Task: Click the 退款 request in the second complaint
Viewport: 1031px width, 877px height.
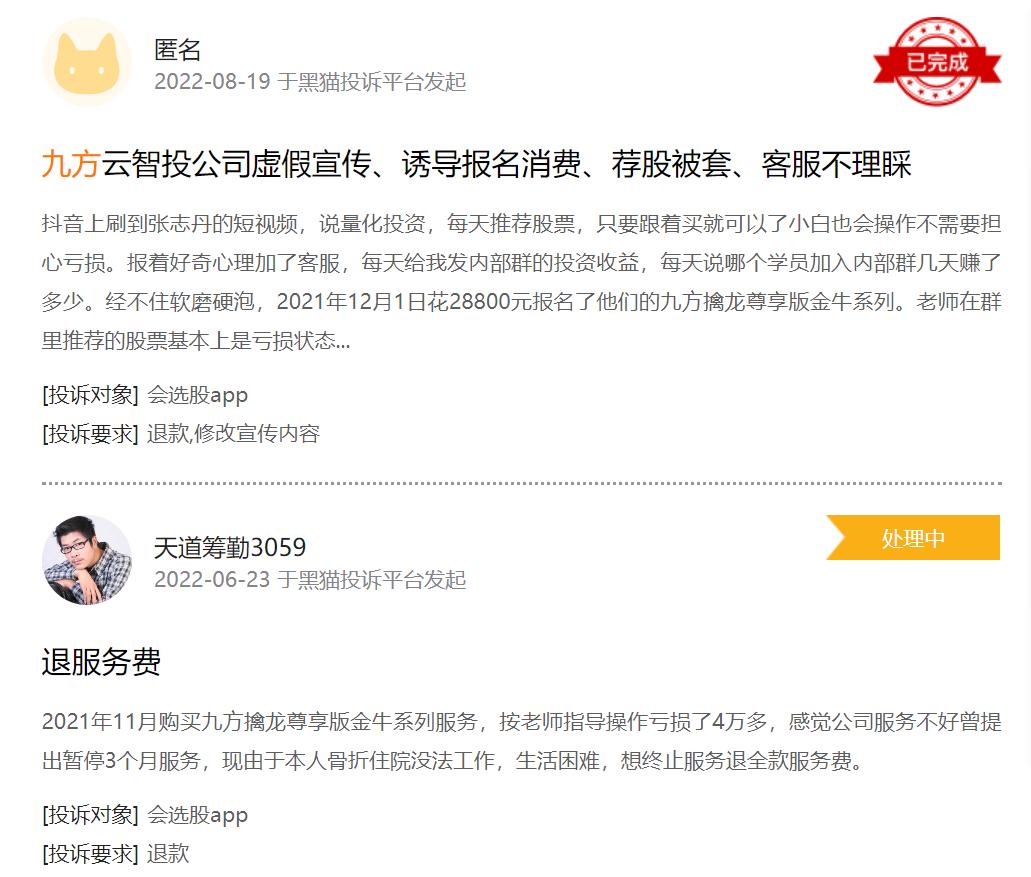Action: (x=168, y=854)
